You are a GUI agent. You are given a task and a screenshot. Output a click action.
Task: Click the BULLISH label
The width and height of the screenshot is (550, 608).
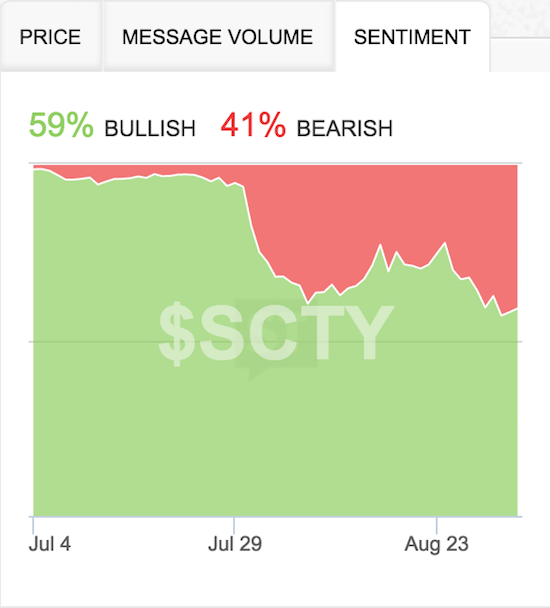(150, 129)
